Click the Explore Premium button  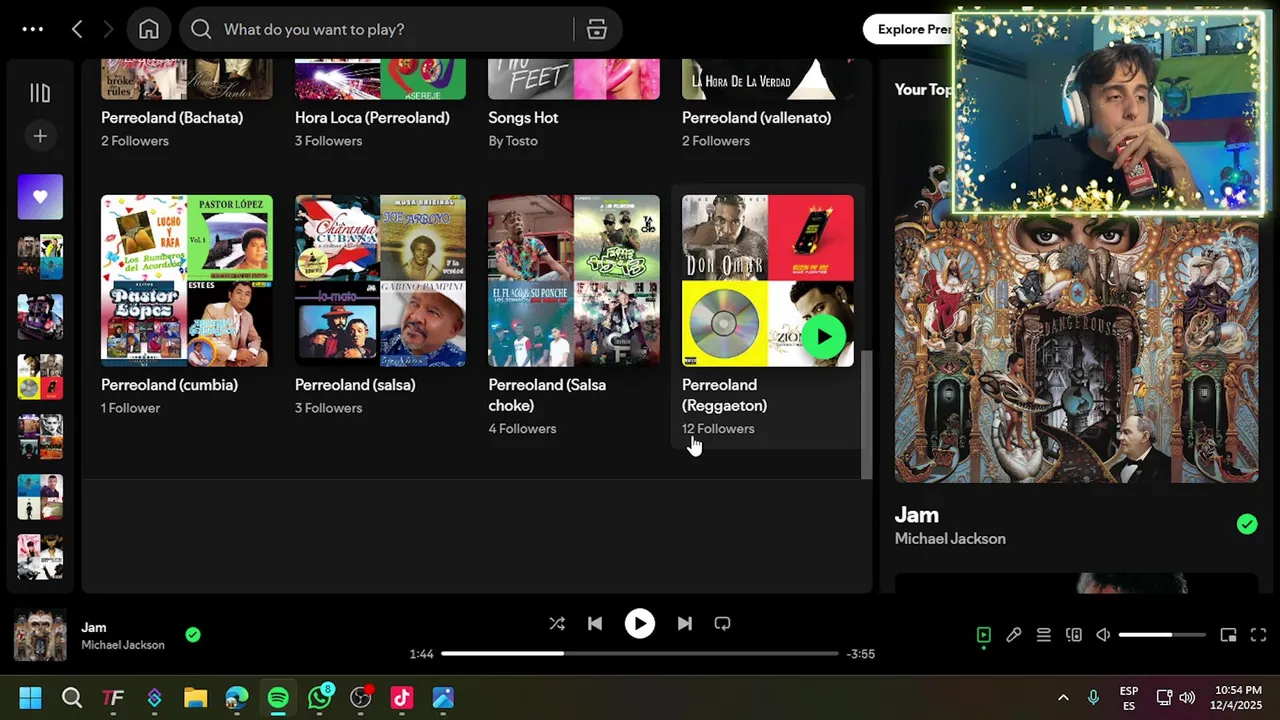(910, 29)
